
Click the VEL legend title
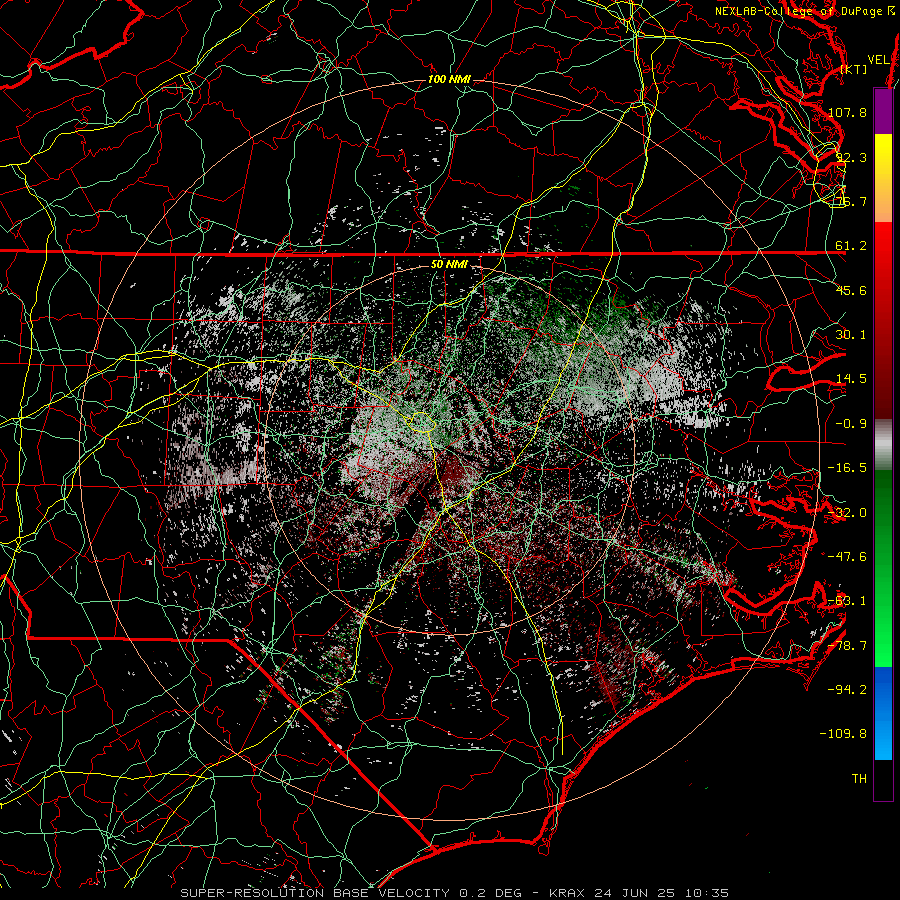tap(878, 60)
